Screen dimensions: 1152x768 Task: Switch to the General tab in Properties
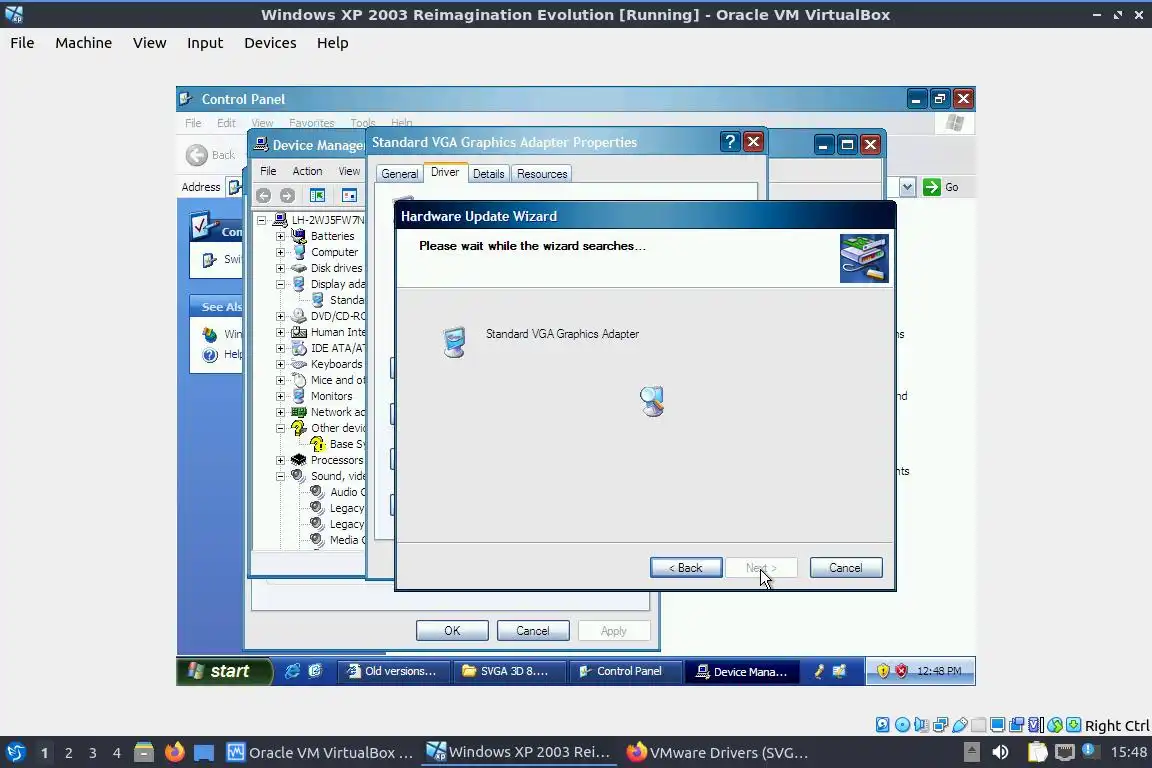click(400, 174)
